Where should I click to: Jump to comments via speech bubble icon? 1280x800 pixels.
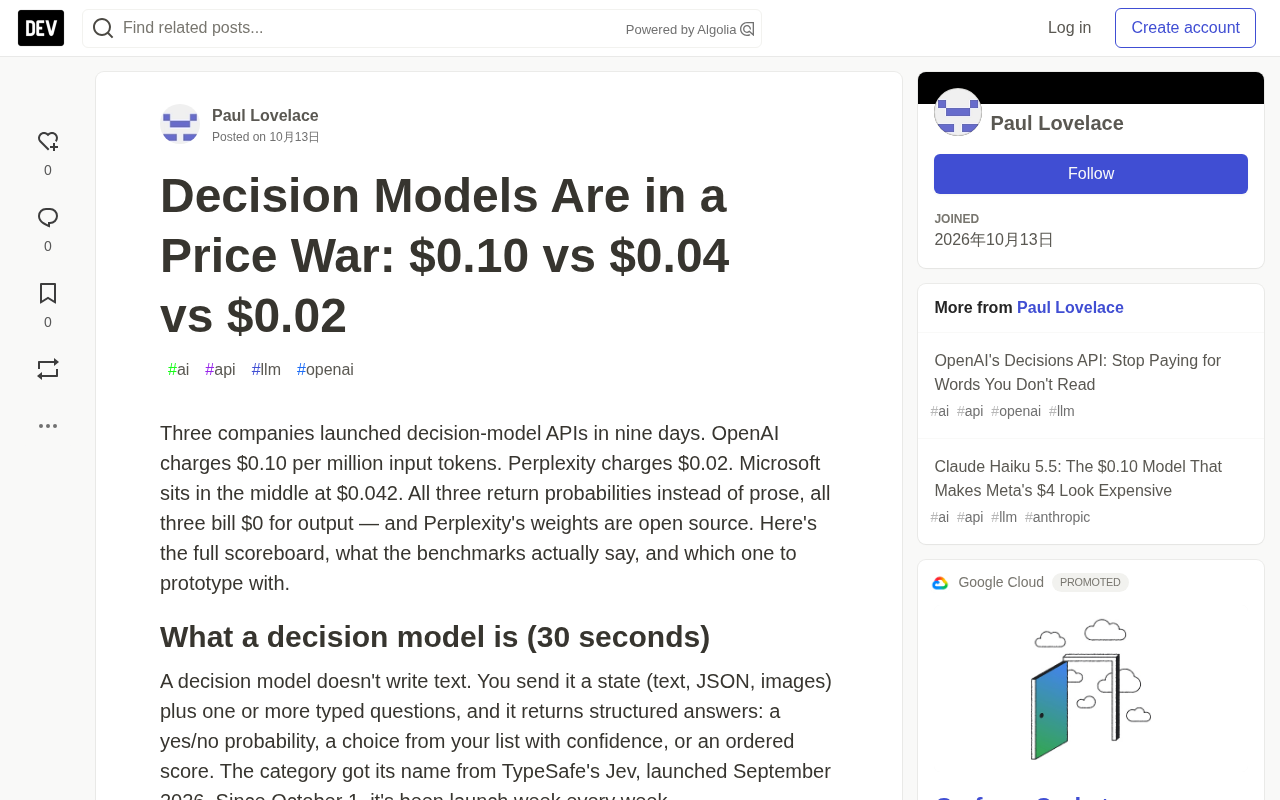click(48, 218)
